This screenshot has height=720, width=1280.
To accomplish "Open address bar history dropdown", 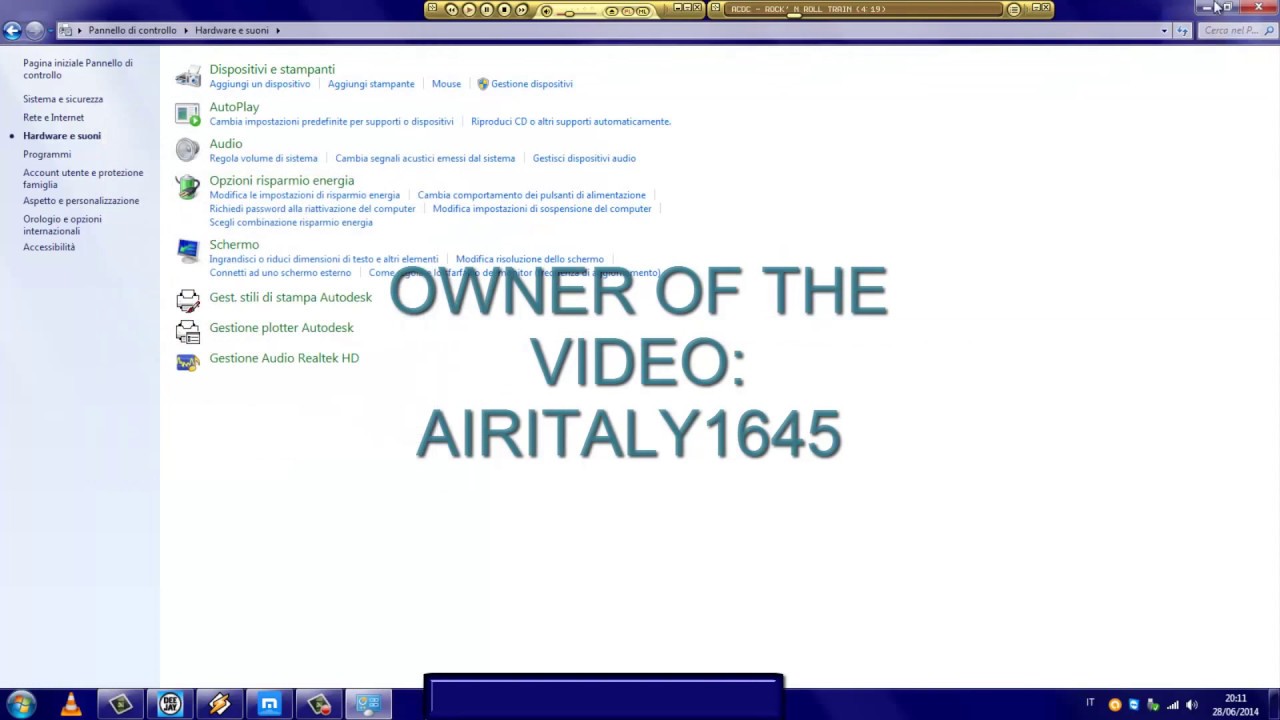I will 1164,31.
